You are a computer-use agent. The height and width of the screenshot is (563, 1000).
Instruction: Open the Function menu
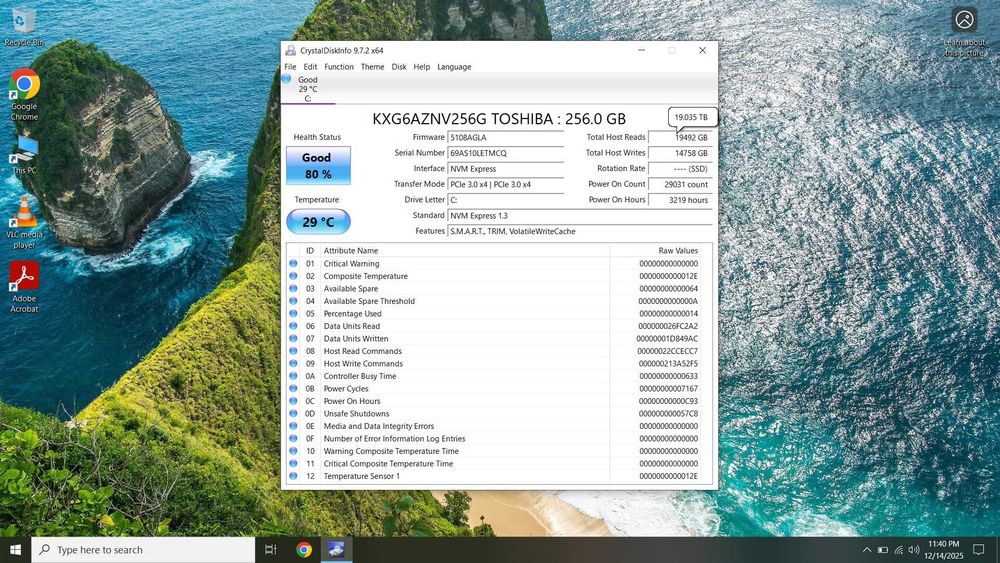[339, 67]
